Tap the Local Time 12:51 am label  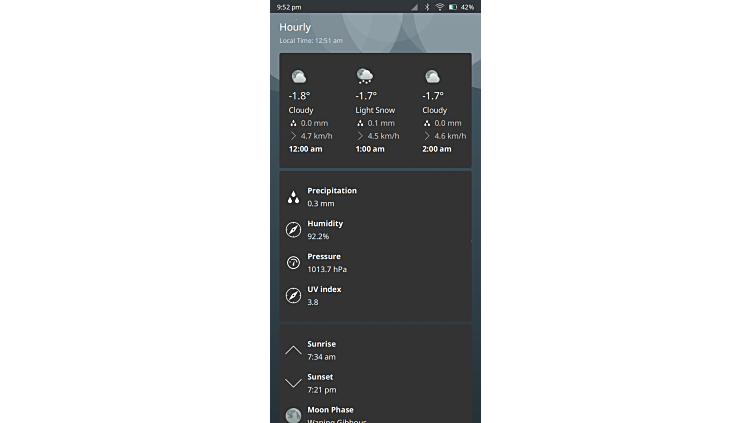click(311, 41)
